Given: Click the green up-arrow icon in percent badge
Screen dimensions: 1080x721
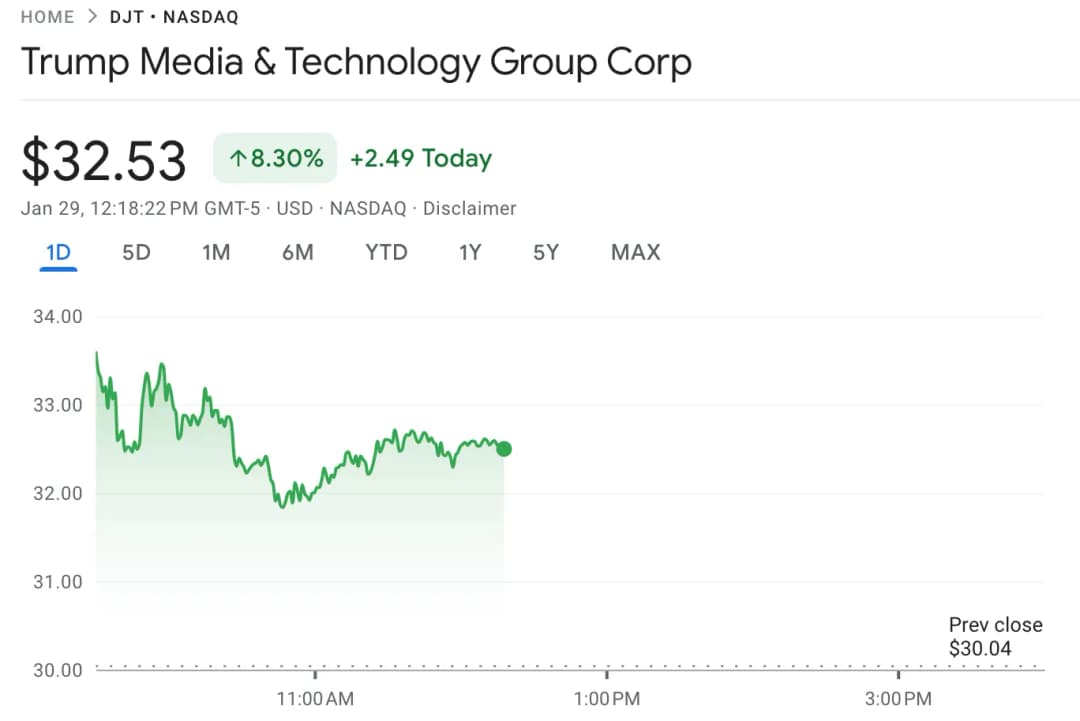Looking at the screenshot, I should [x=237, y=159].
